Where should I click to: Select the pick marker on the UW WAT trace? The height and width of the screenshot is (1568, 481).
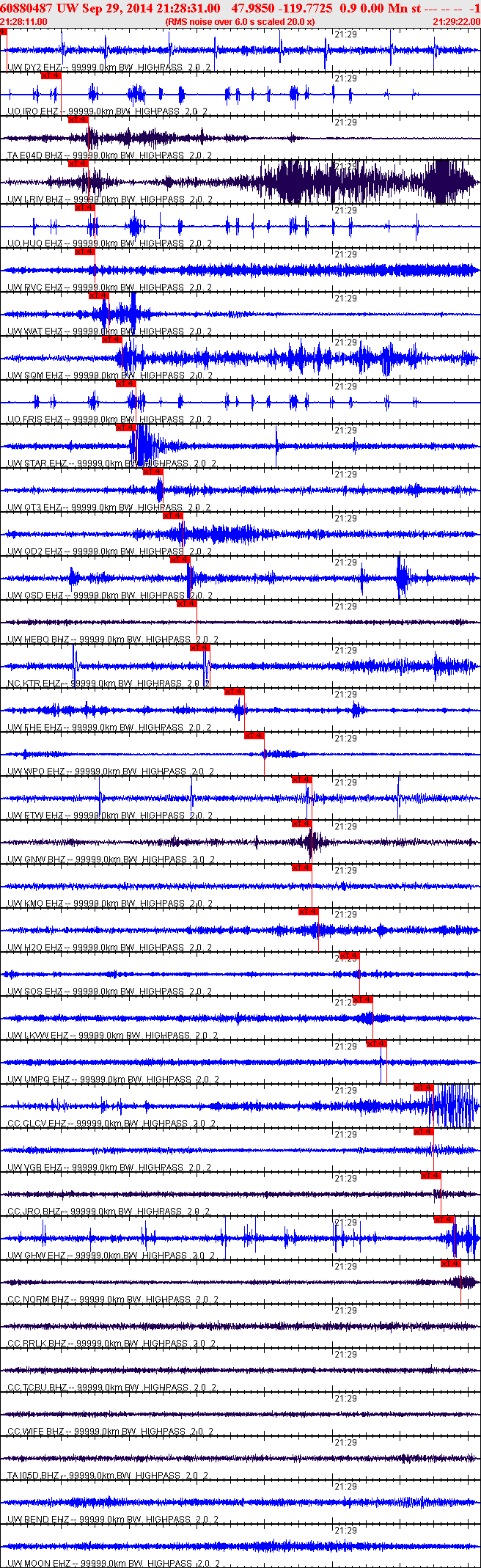98,295
